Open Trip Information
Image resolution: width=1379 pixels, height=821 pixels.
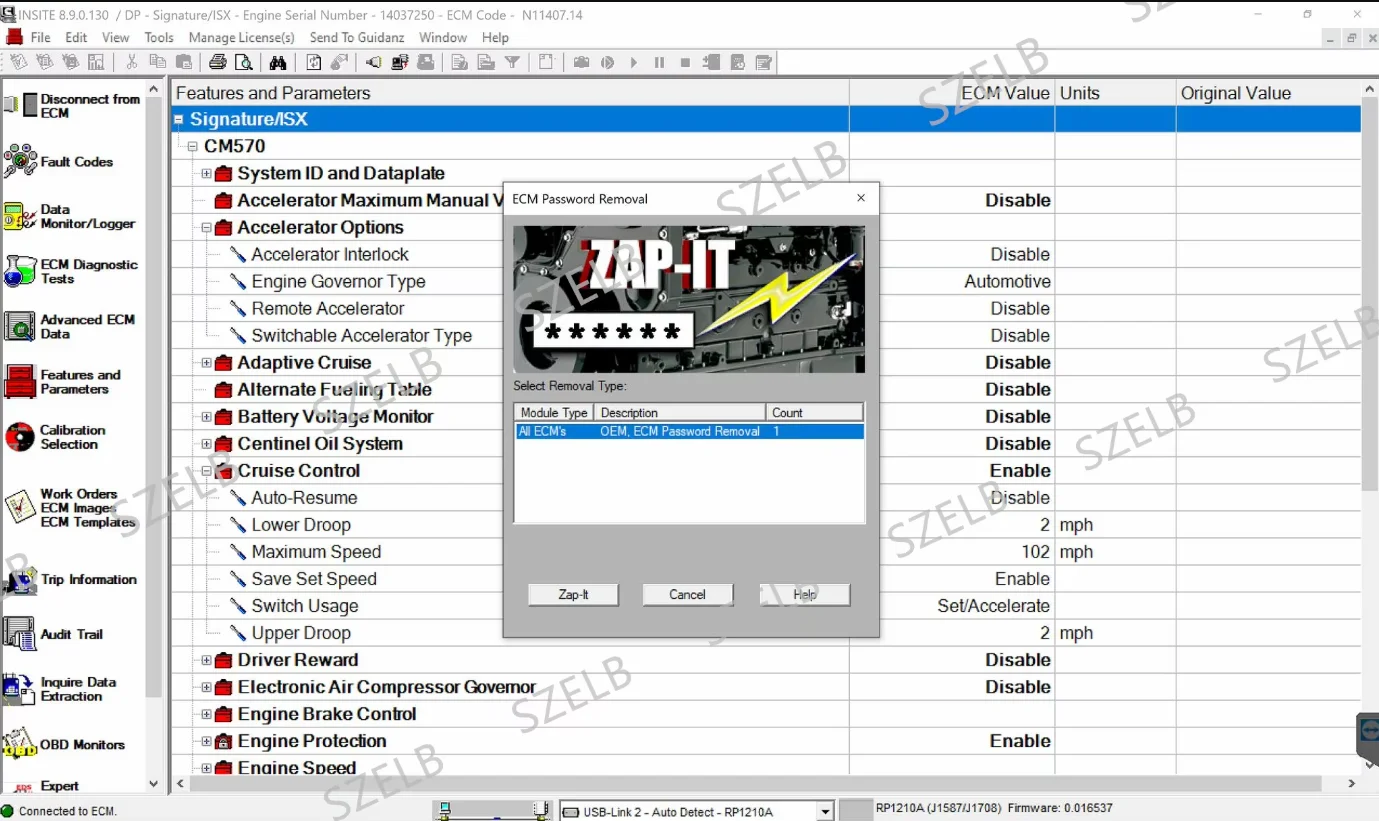[70, 579]
